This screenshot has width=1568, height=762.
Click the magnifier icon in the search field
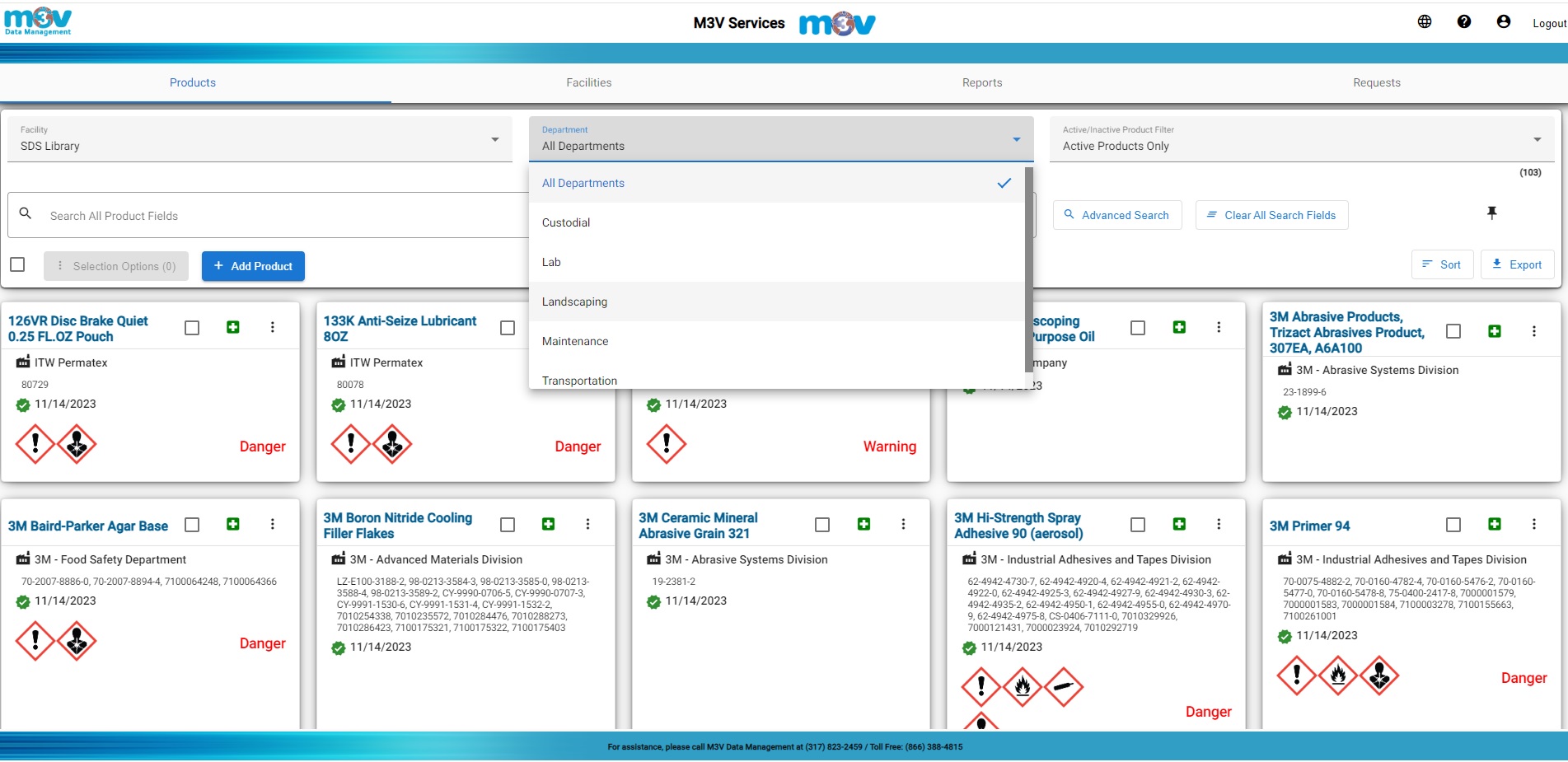[x=26, y=213]
